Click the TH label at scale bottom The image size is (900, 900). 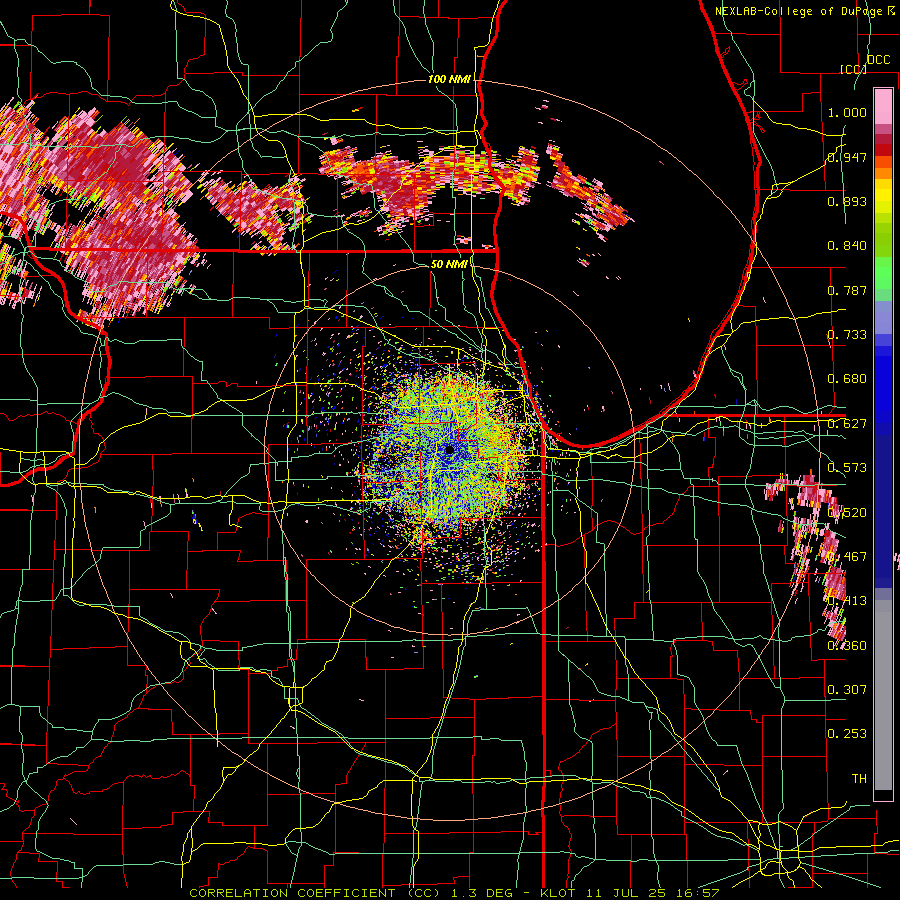(x=859, y=778)
